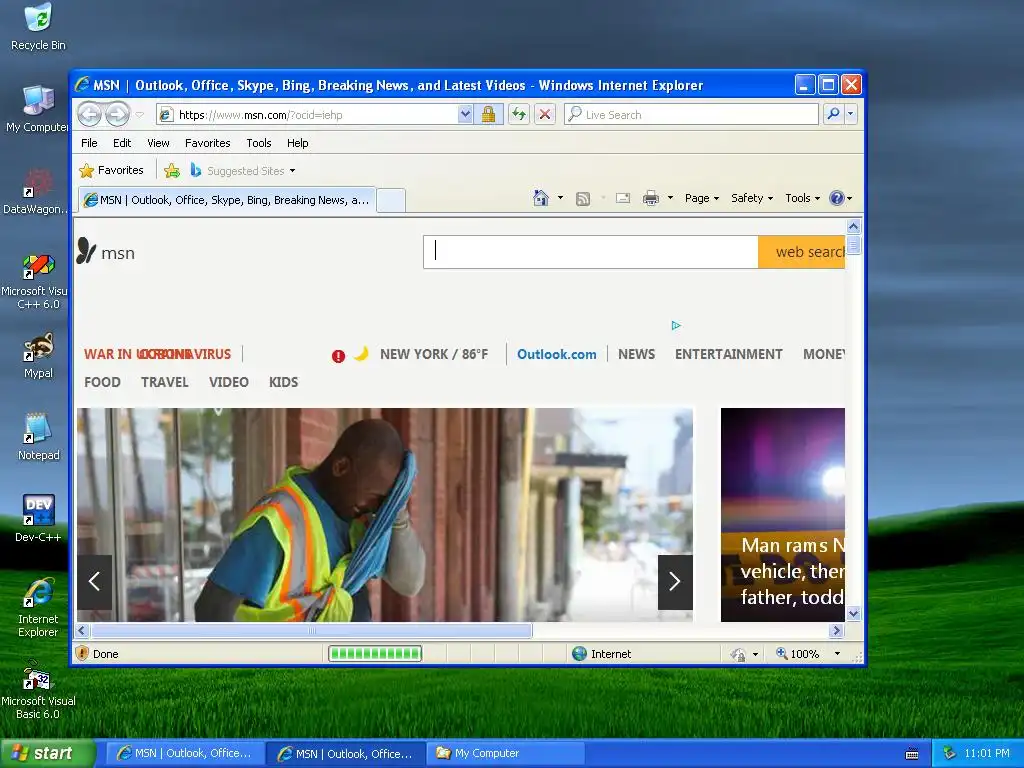1024x768 pixels.
Task: Select the Mypal desktop icon
Action: point(39,357)
